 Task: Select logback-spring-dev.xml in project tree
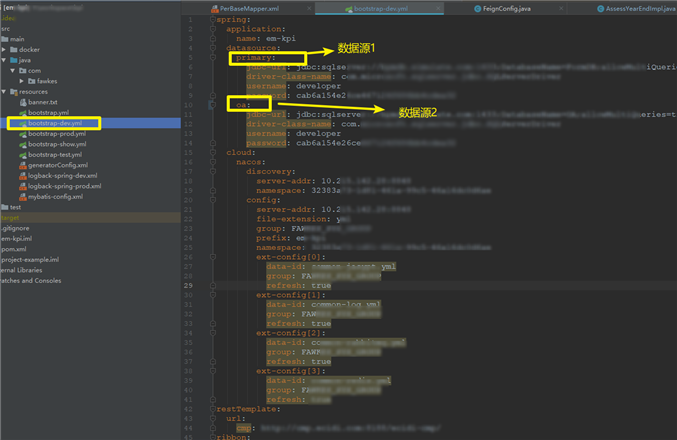tap(63, 176)
